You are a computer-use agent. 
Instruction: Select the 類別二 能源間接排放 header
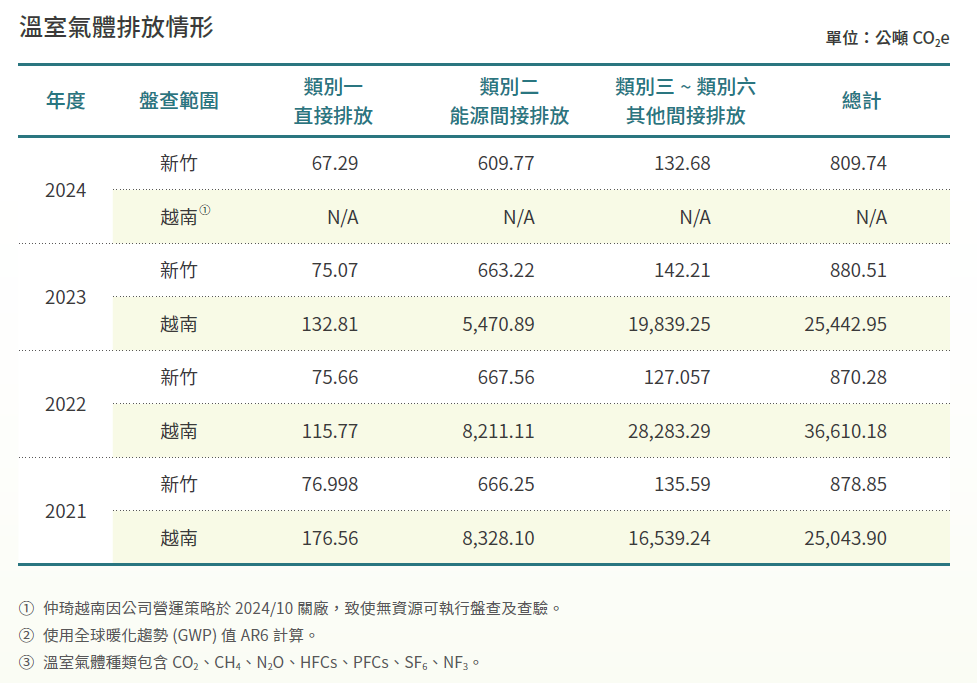click(509, 101)
